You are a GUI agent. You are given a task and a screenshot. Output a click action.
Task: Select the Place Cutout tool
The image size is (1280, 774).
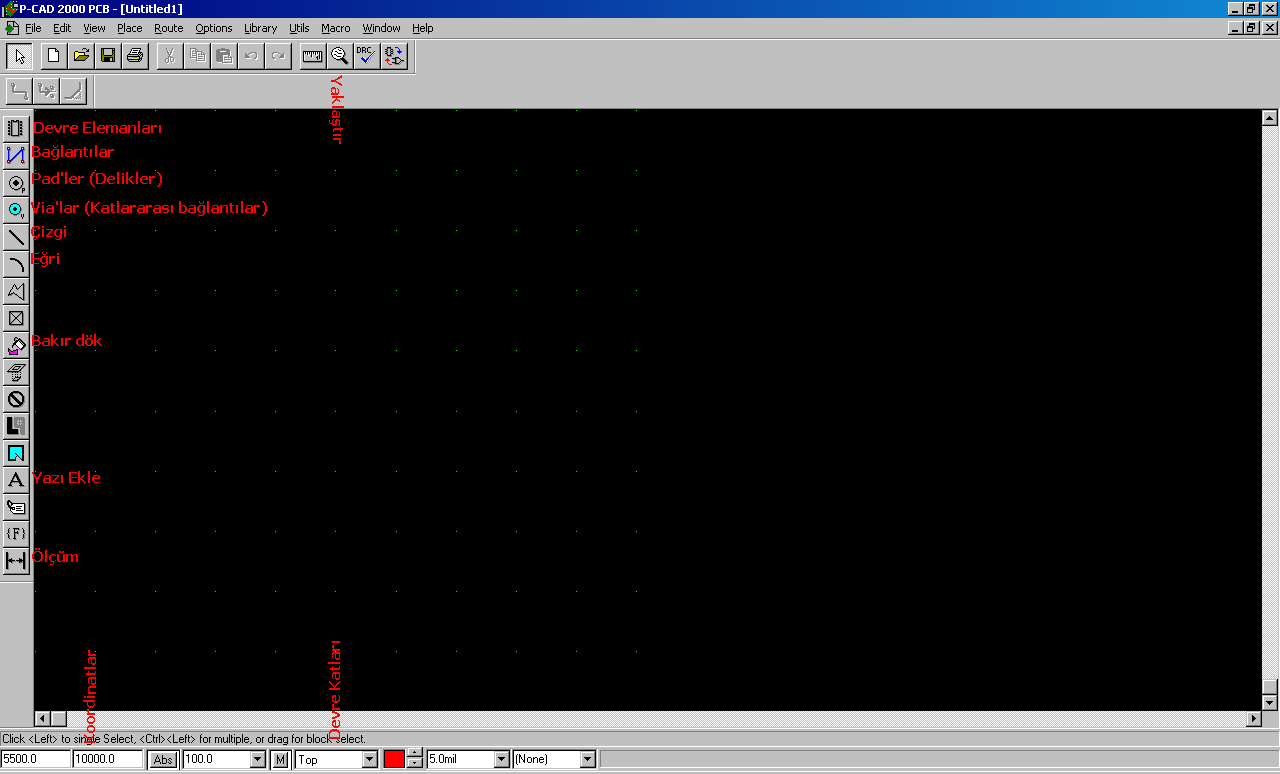pos(16,372)
